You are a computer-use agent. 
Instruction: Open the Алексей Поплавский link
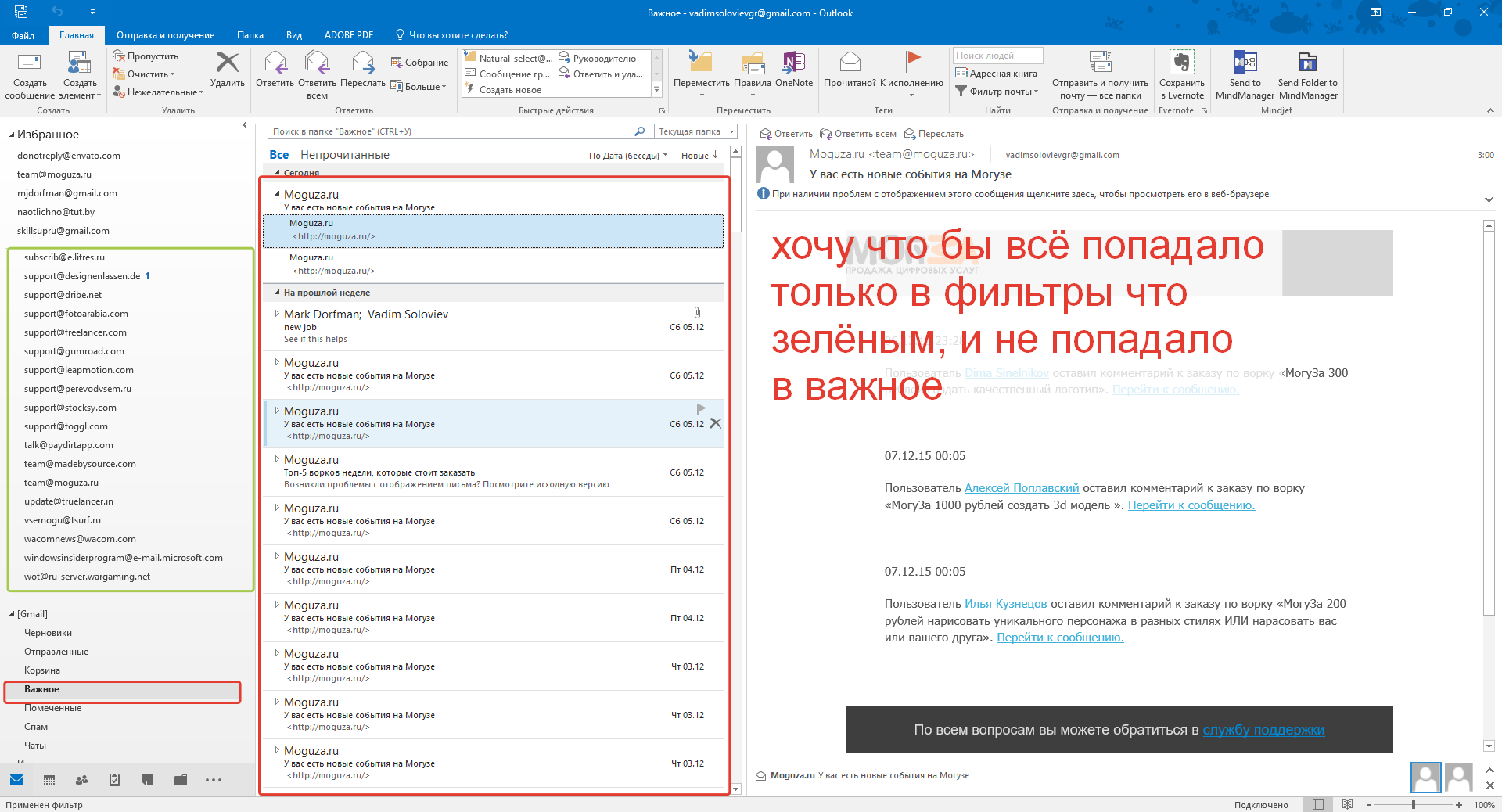(1022, 488)
